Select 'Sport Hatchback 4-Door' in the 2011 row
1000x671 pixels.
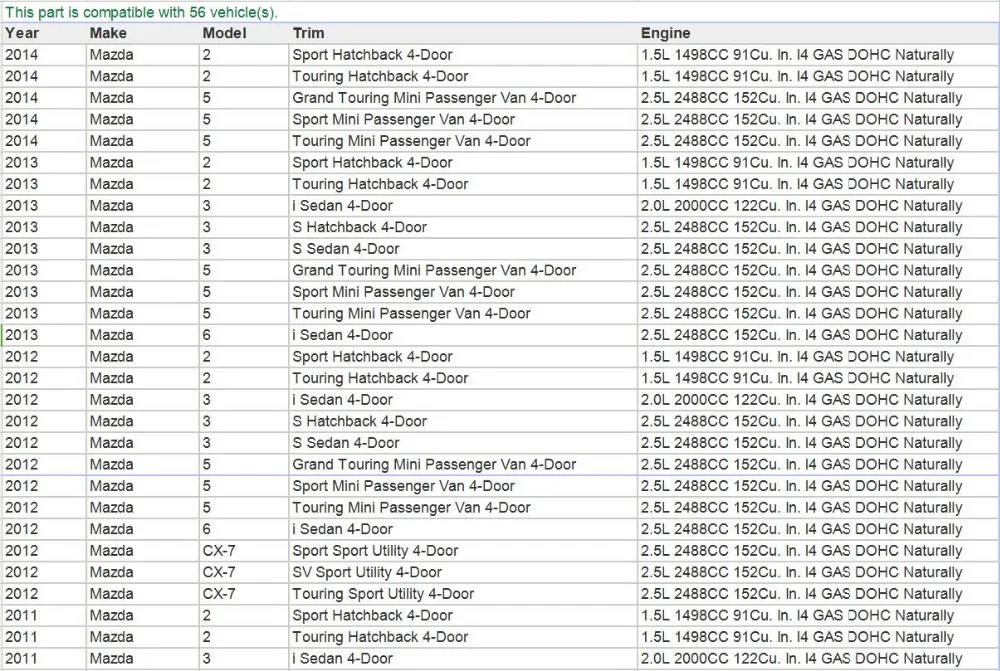372,616
